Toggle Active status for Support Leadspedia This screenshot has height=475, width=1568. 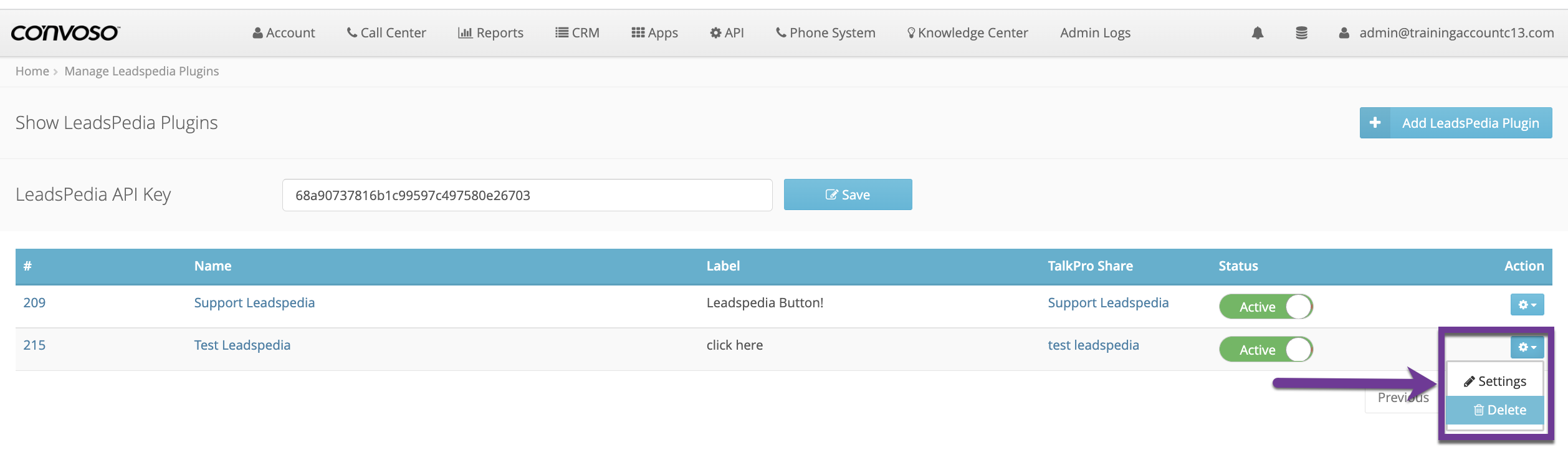[x=1265, y=307]
